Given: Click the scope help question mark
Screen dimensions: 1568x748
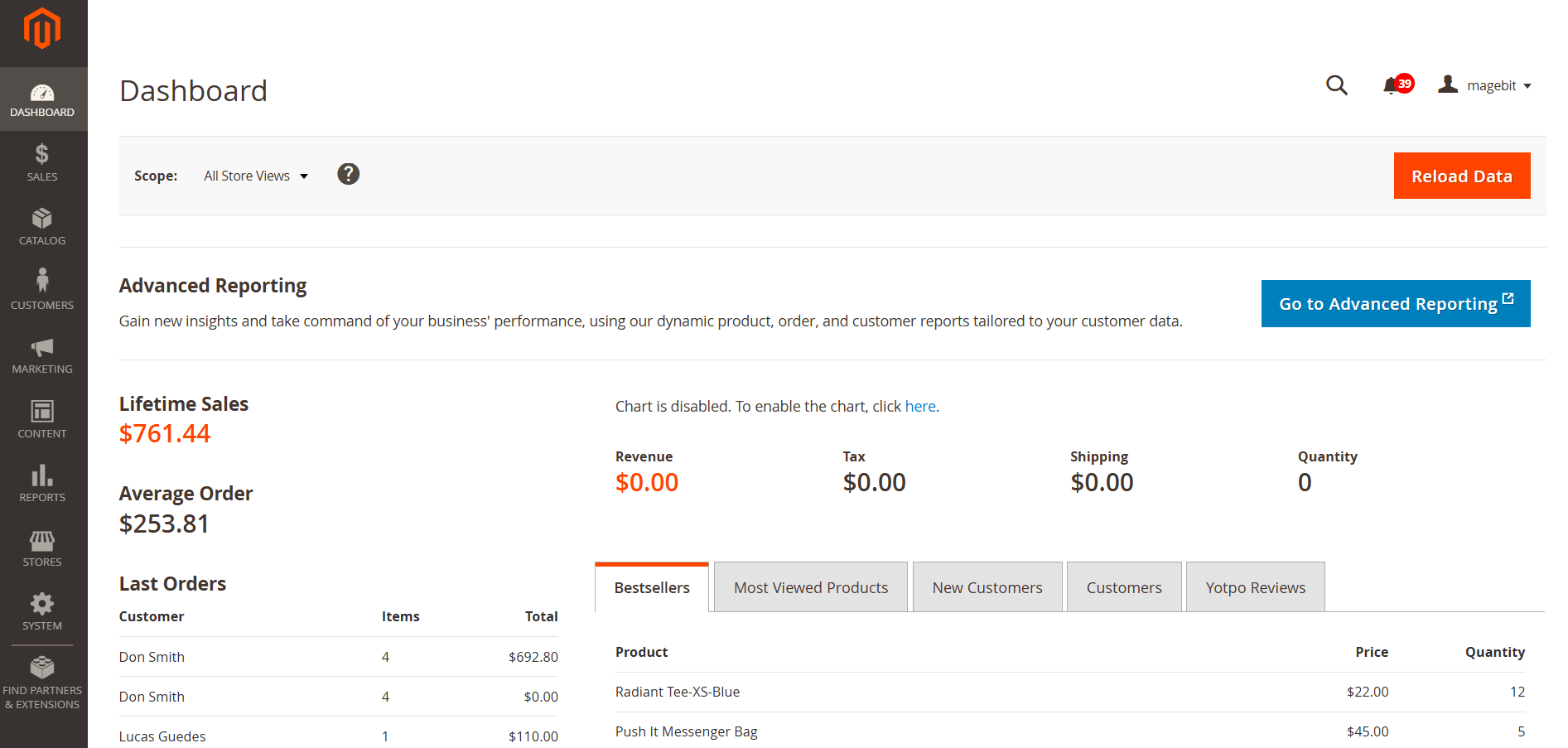Looking at the screenshot, I should click(348, 174).
